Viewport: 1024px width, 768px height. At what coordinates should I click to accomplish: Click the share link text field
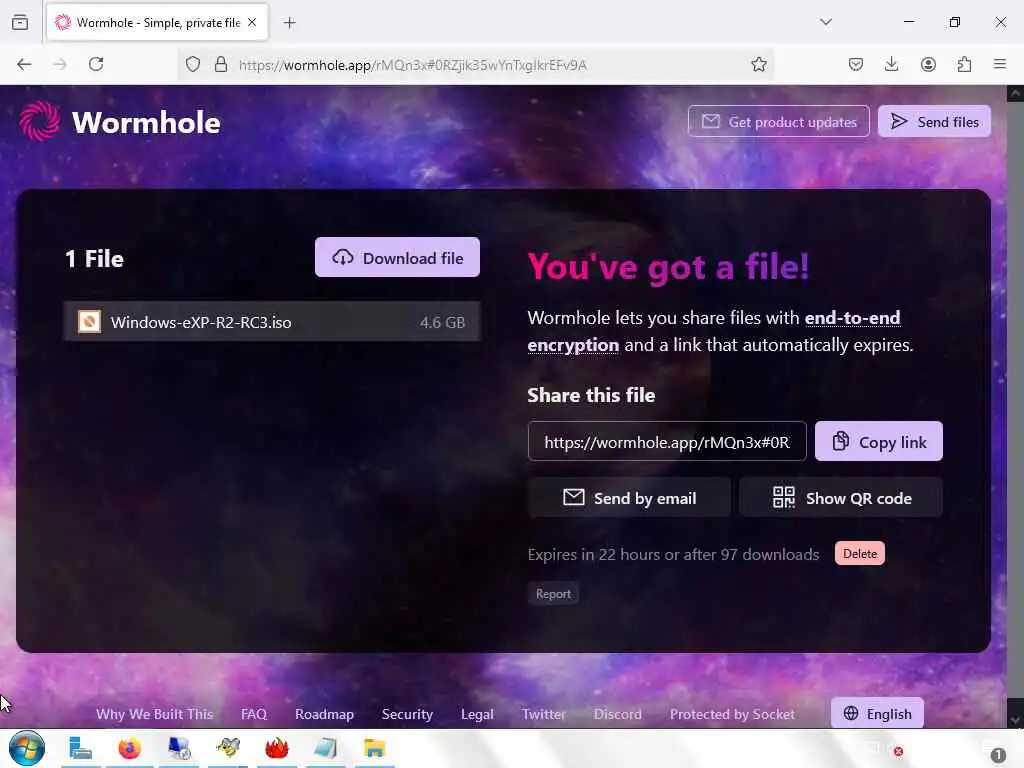667,441
